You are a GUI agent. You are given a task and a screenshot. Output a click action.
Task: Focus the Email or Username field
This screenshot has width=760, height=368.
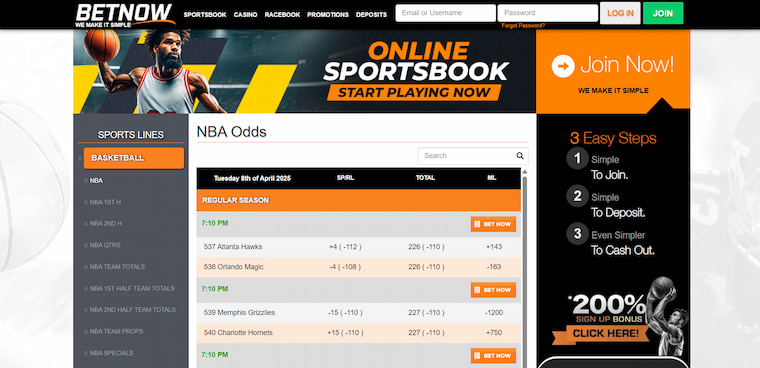(x=445, y=13)
